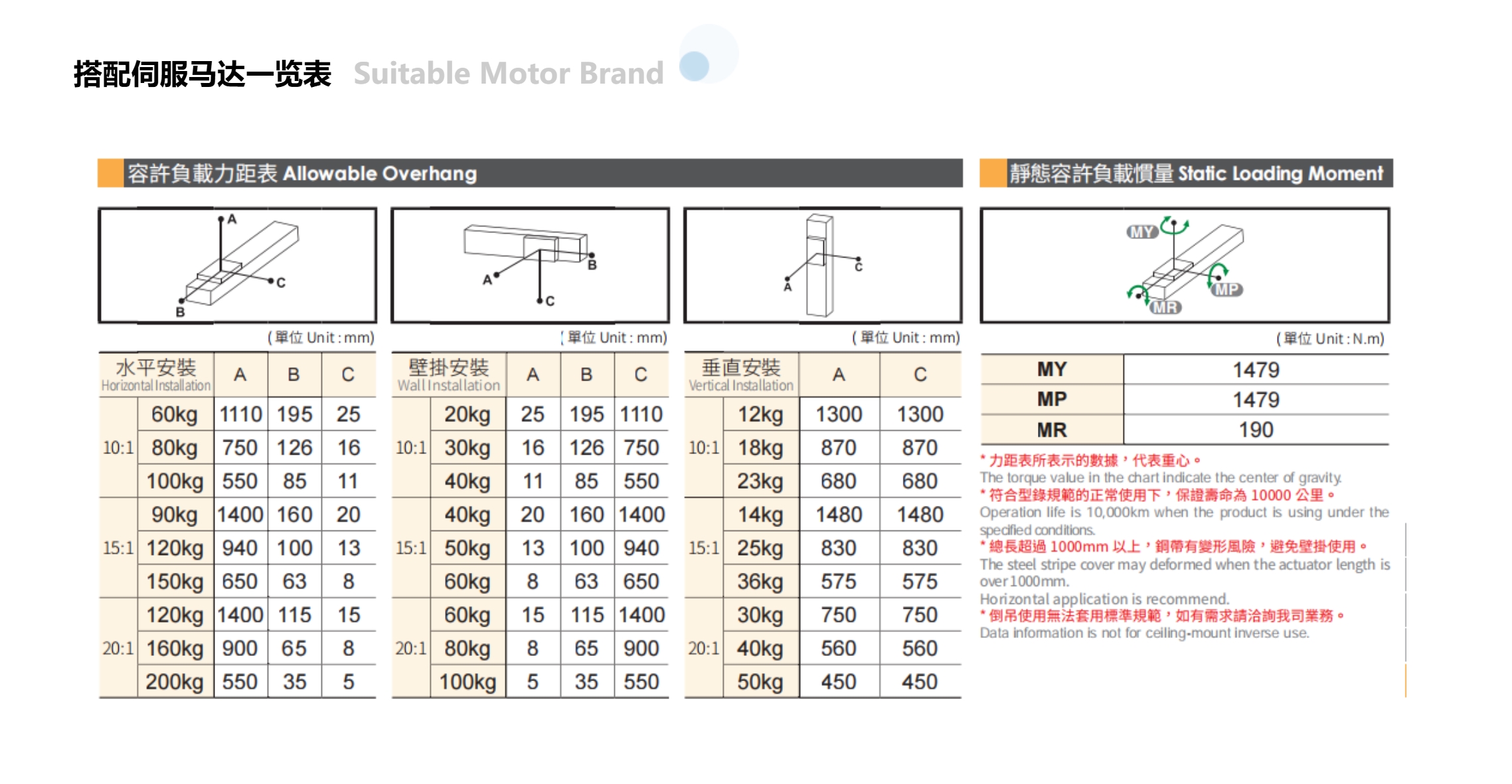1512x784 pixels.
Task: Click the 1479 value in the MP row
Action: (1256, 400)
